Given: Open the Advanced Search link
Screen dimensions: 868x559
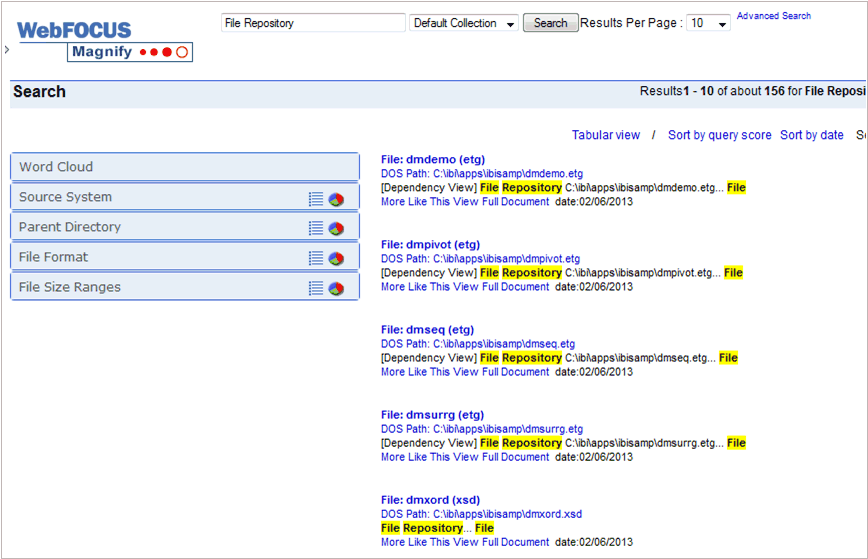Looking at the screenshot, I should (x=773, y=15).
